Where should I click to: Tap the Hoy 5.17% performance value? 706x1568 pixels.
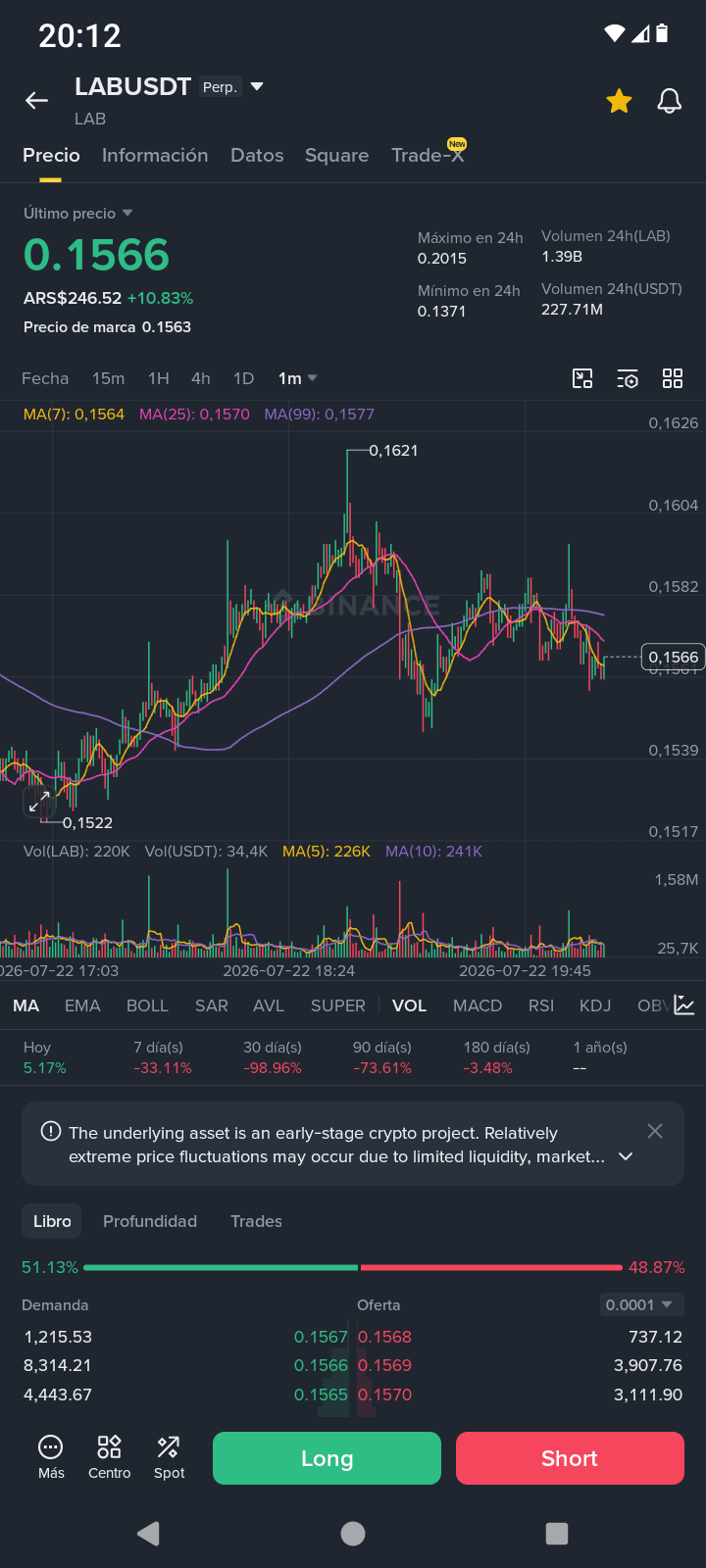tap(45, 1057)
